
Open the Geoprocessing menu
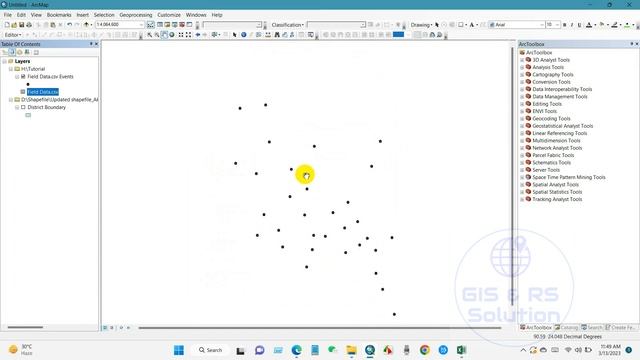136,15
